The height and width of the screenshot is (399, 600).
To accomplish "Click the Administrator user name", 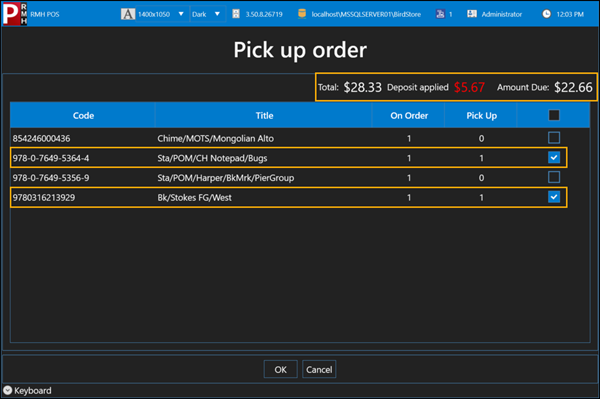I will point(501,14).
